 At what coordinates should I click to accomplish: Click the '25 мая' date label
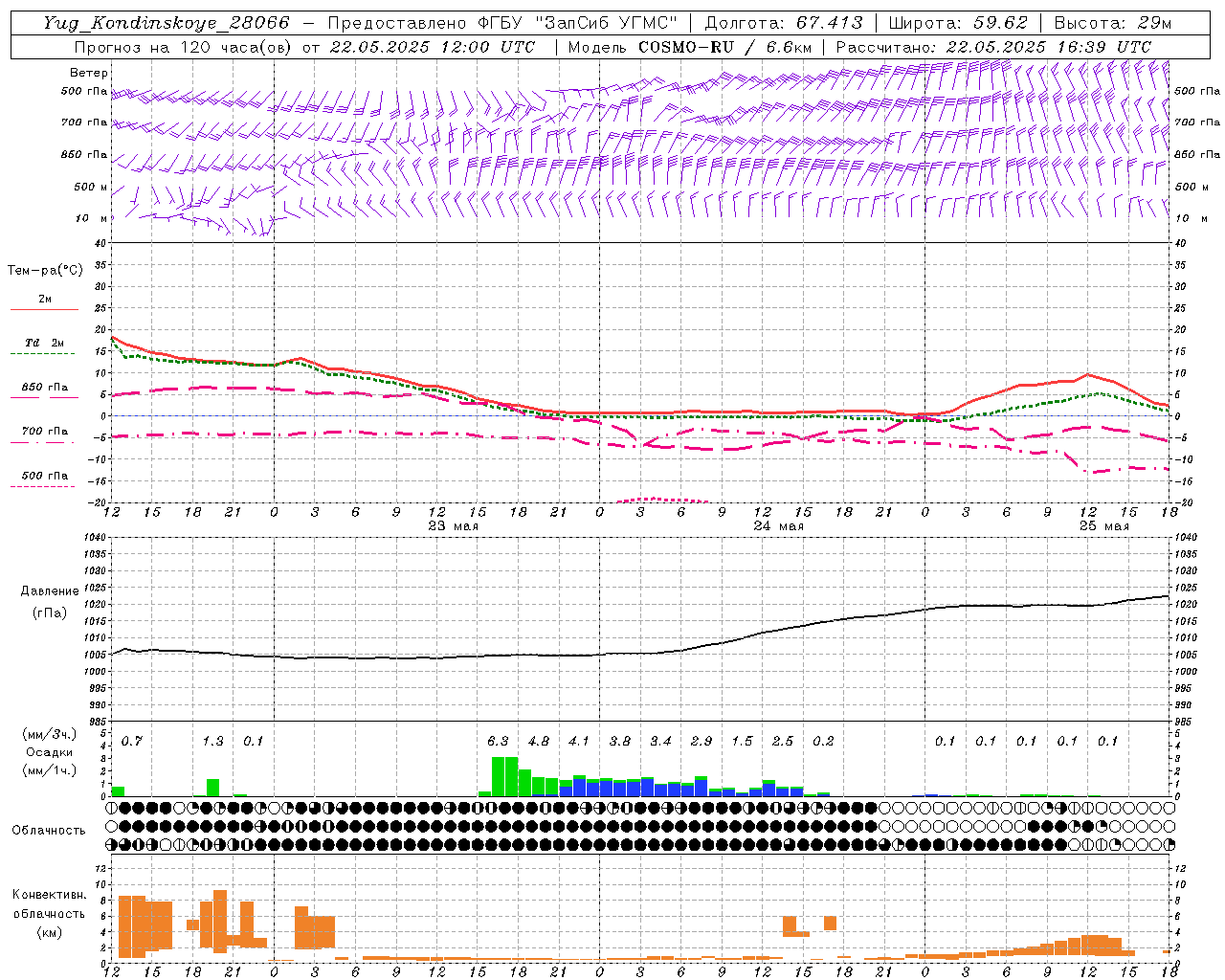[1104, 526]
